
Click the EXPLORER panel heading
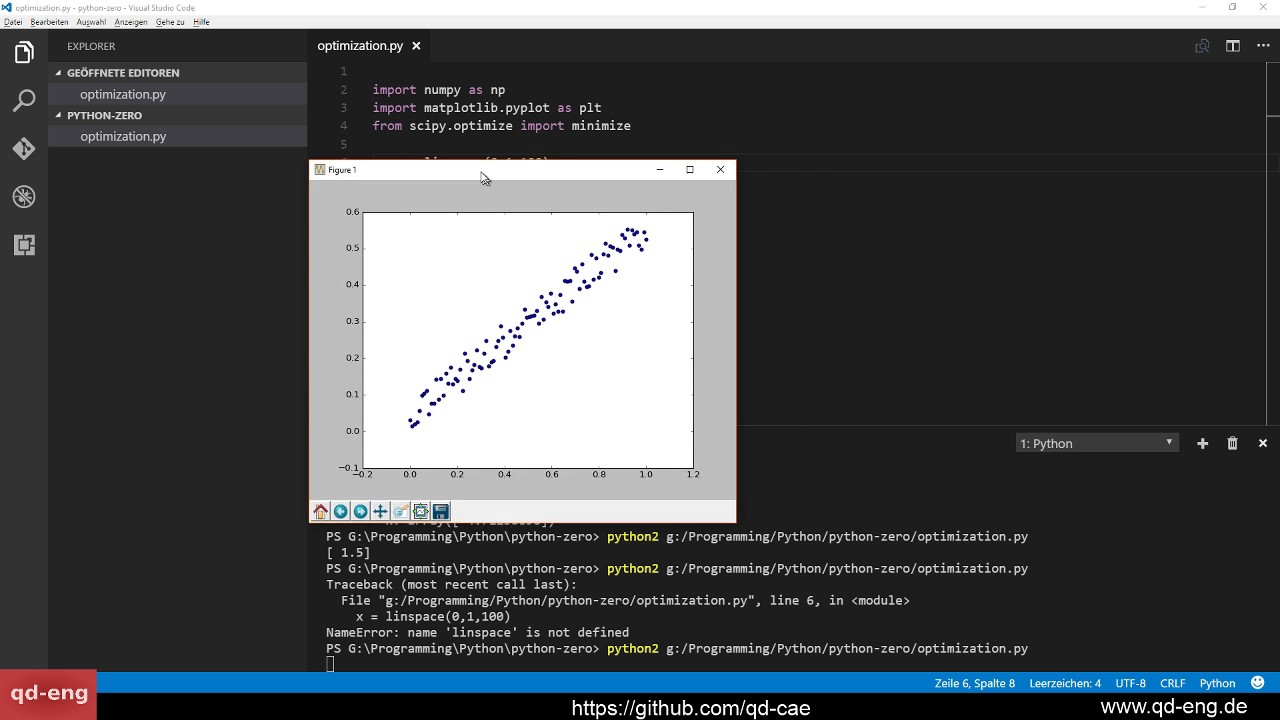click(x=91, y=46)
